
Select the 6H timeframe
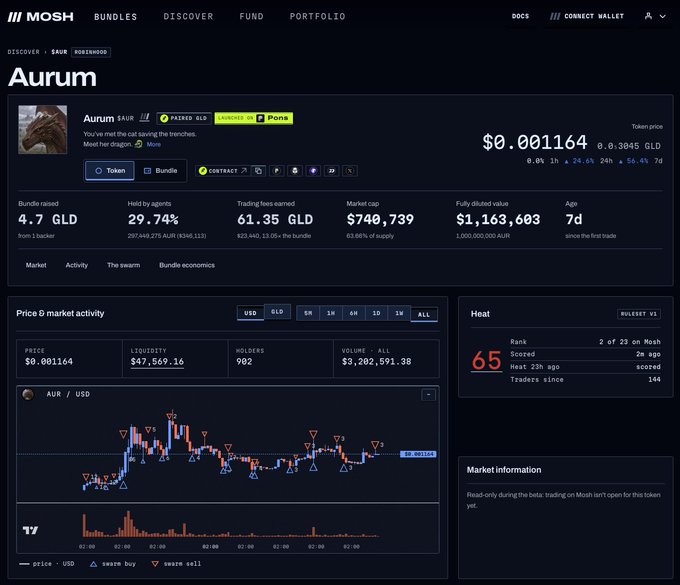[354, 313]
